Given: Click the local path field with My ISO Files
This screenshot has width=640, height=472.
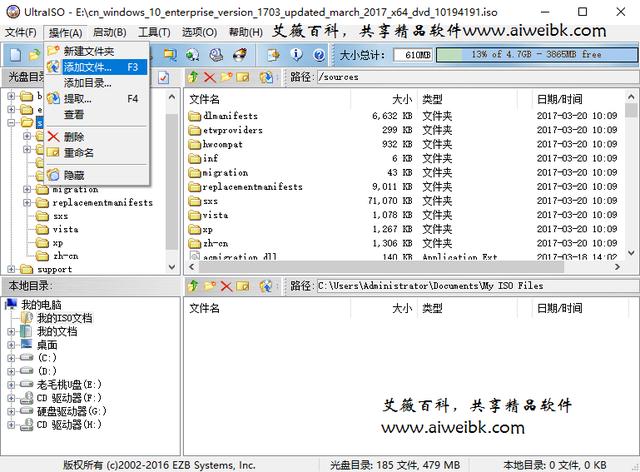Looking at the screenshot, I should (x=478, y=286).
